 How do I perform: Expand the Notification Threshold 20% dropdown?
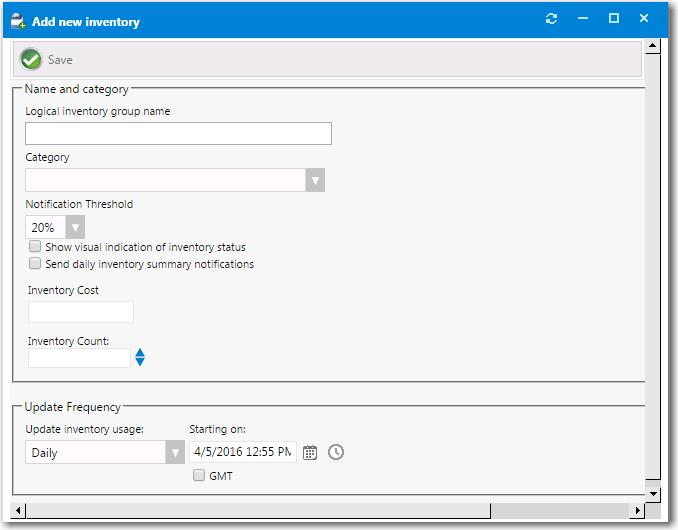(x=75, y=227)
